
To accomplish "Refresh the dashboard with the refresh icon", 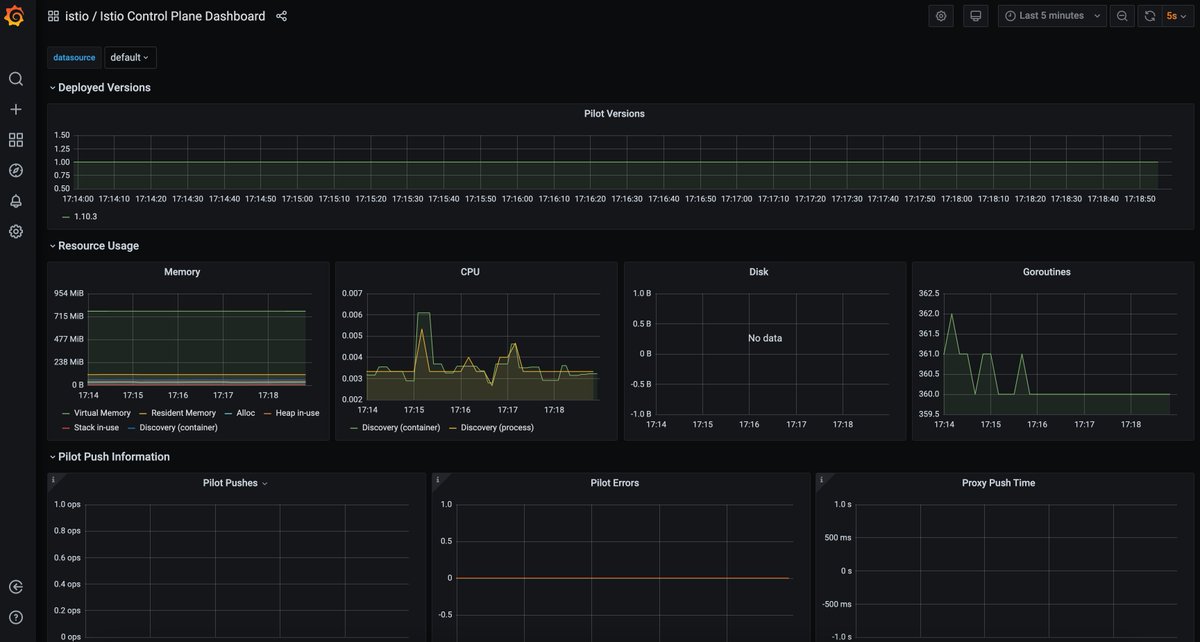I will pyautogui.click(x=1150, y=16).
